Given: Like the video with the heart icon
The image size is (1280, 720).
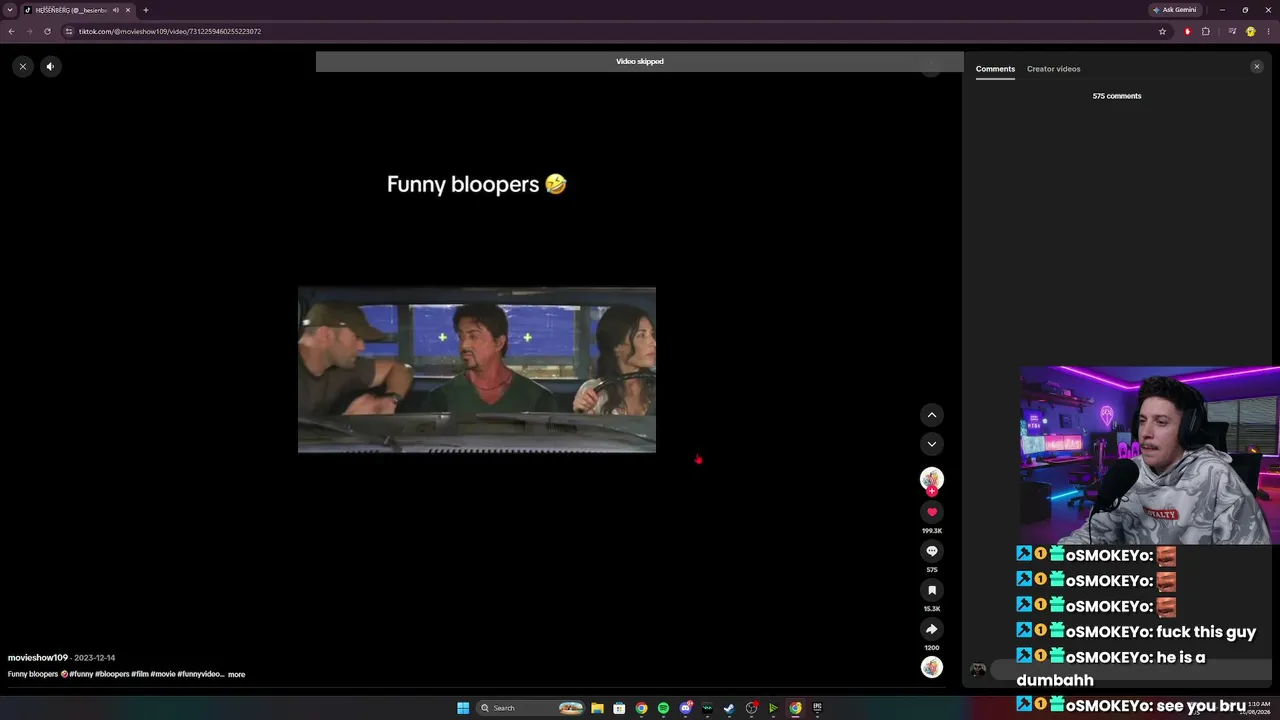Looking at the screenshot, I should (x=932, y=512).
